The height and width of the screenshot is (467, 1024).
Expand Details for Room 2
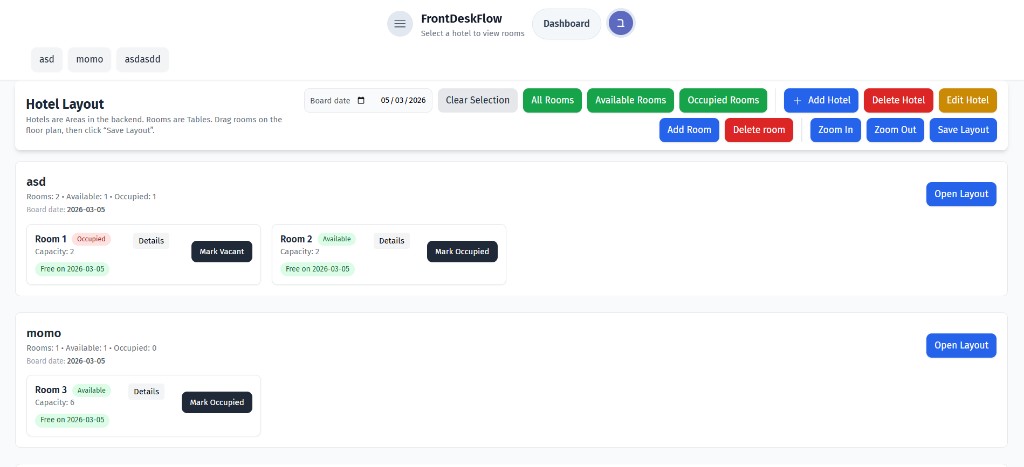point(391,241)
